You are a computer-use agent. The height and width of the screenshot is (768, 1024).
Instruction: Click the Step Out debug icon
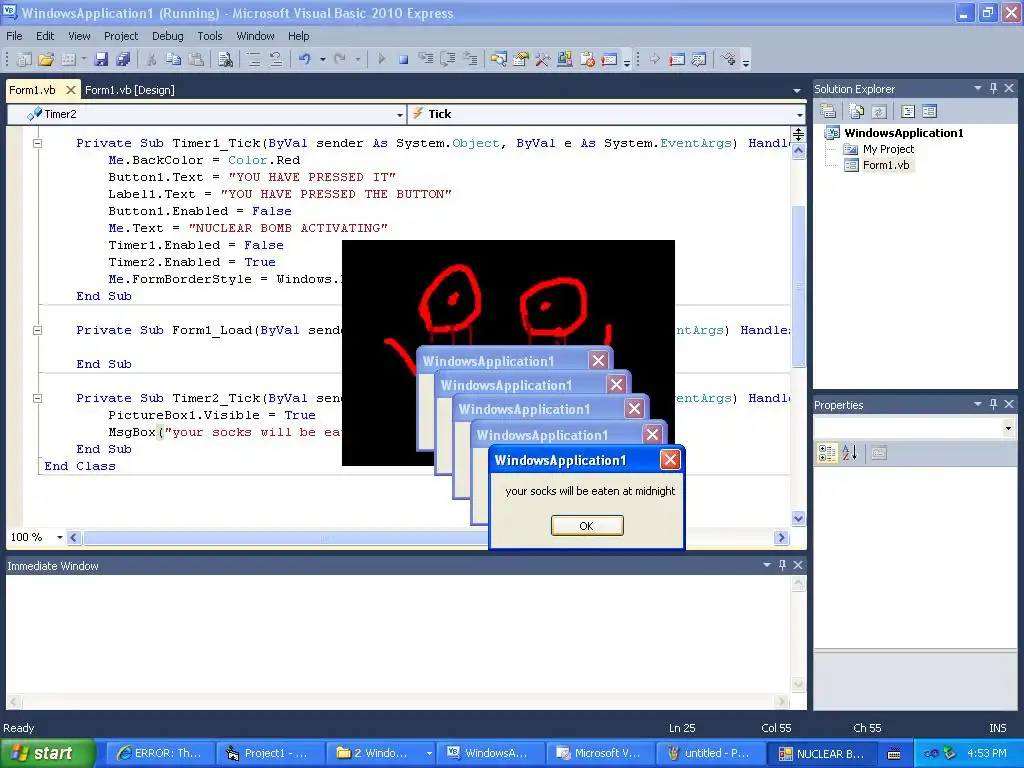(x=470, y=59)
